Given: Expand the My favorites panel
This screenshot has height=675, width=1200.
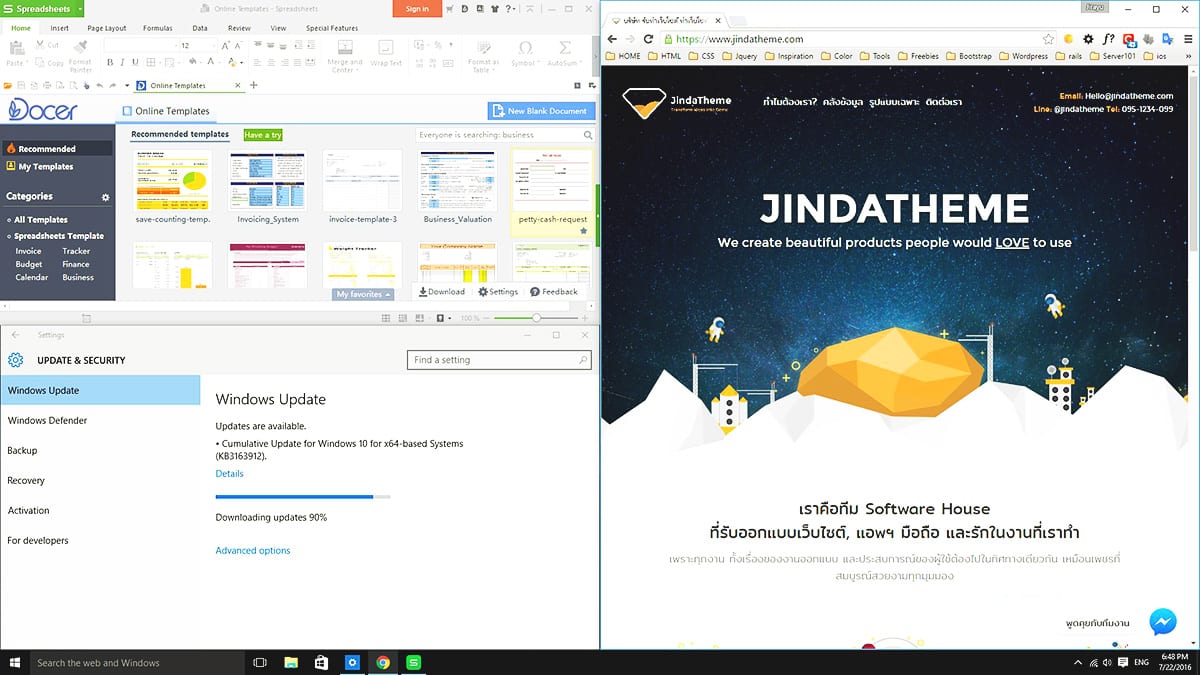Looking at the screenshot, I should click(x=363, y=294).
